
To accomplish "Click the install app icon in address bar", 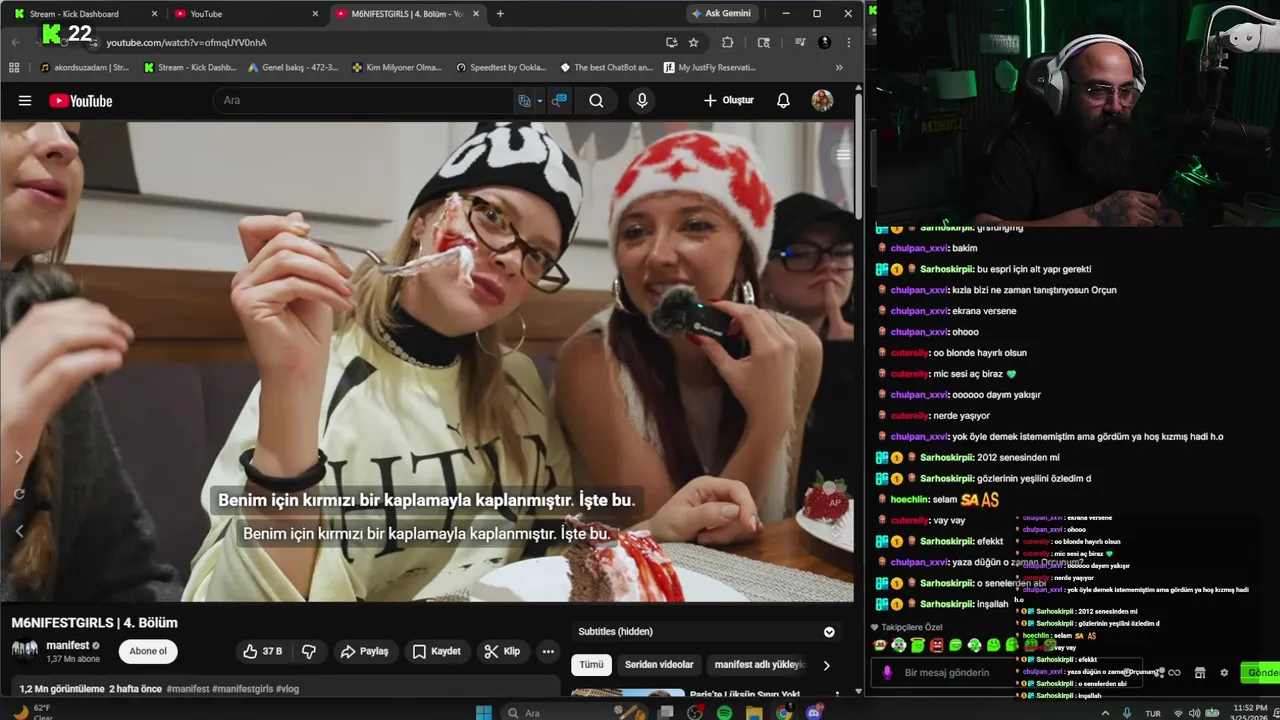I will (x=671, y=42).
